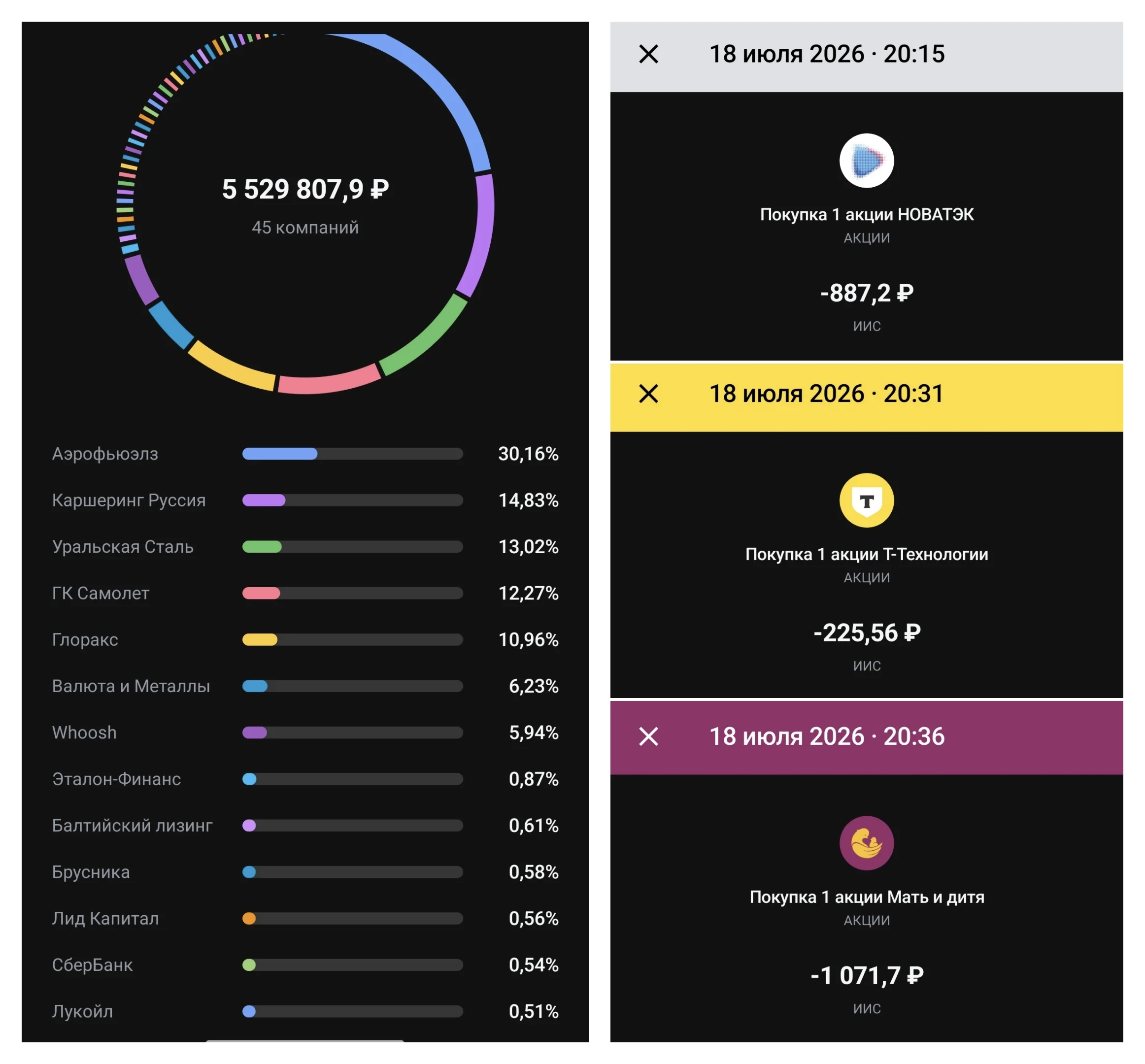Tap the Т-Технологии shield logo

point(866,500)
